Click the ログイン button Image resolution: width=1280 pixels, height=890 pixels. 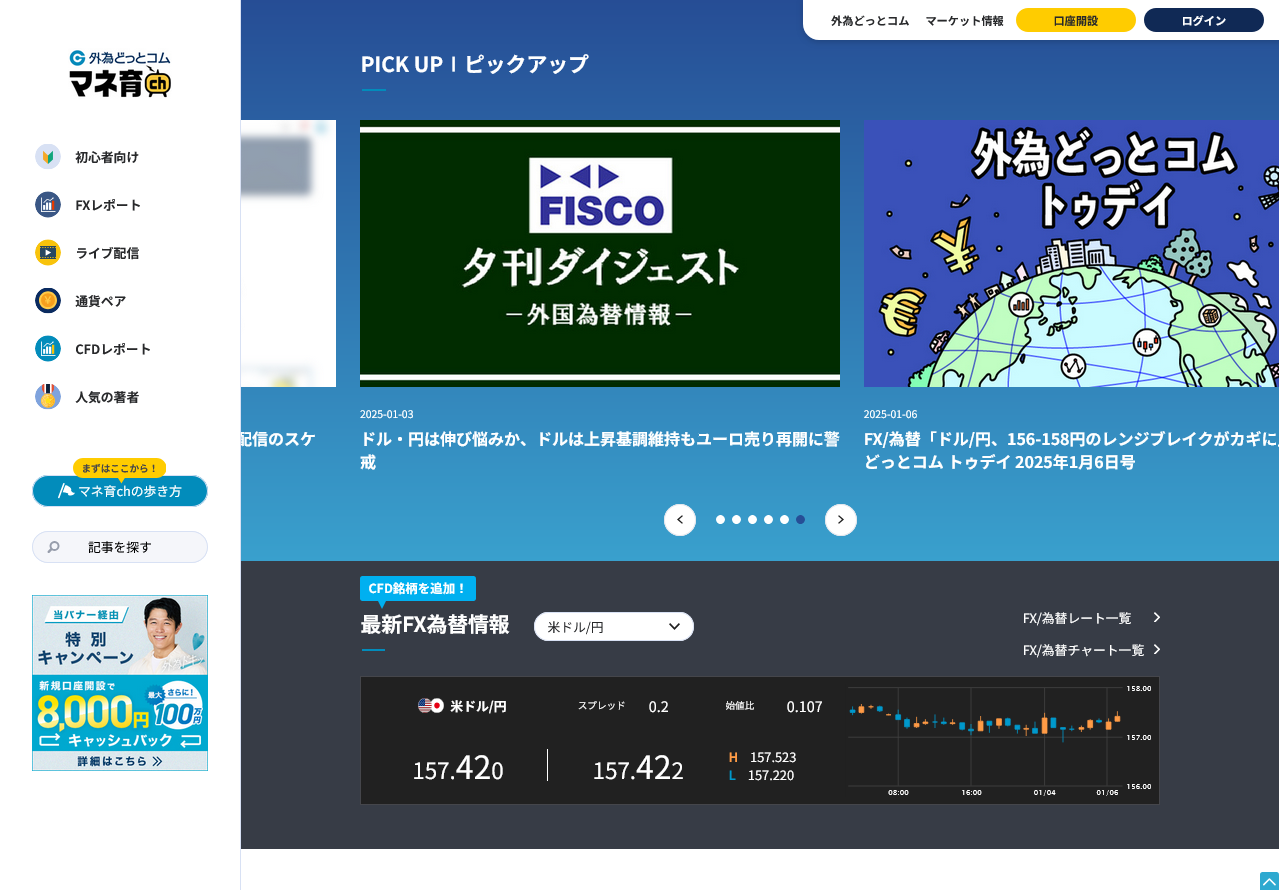pyautogui.click(x=1204, y=20)
